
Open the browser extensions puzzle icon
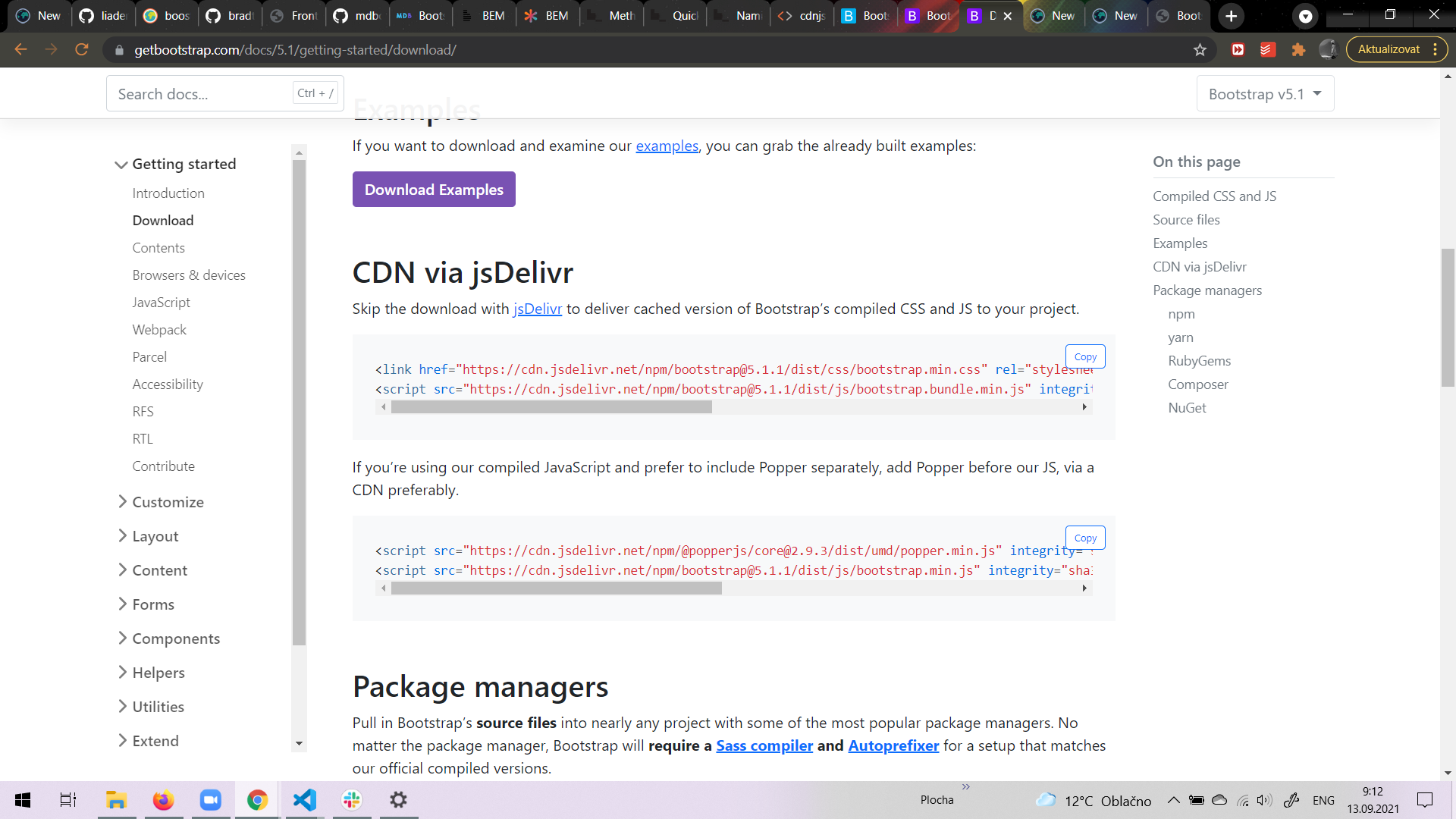pyautogui.click(x=1298, y=49)
